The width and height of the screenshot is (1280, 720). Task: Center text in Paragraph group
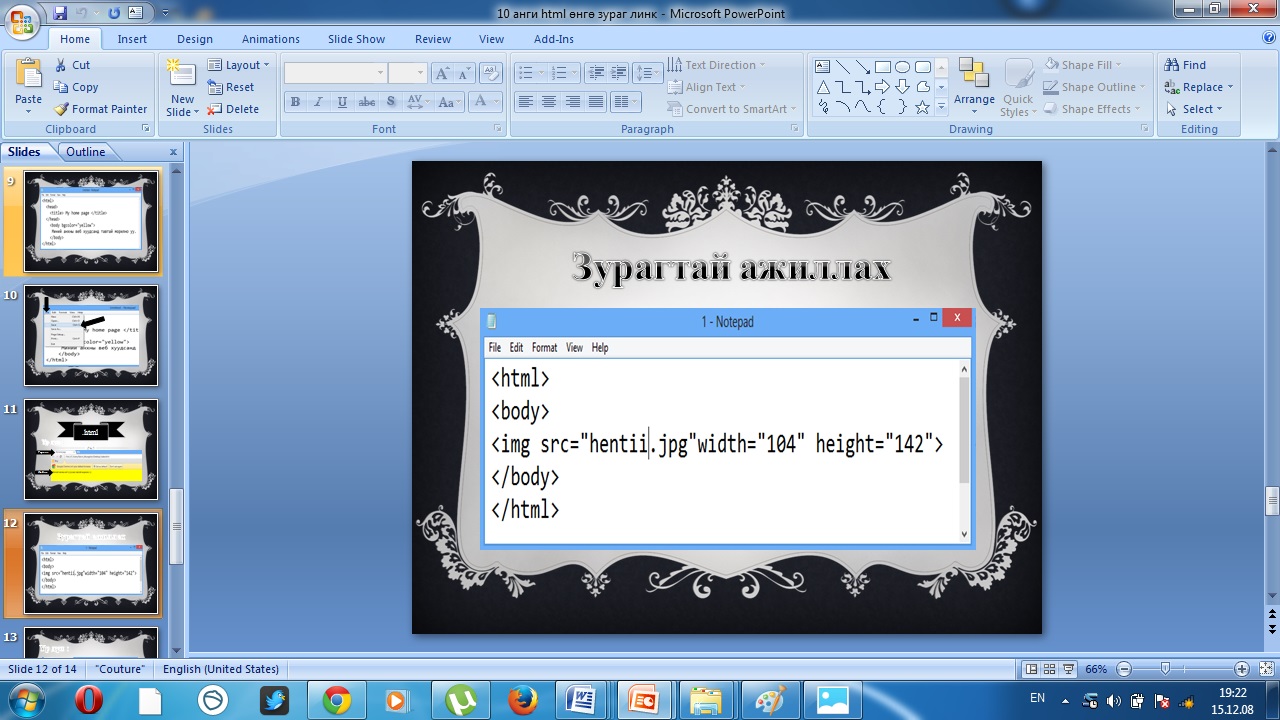[x=549, y=102]
